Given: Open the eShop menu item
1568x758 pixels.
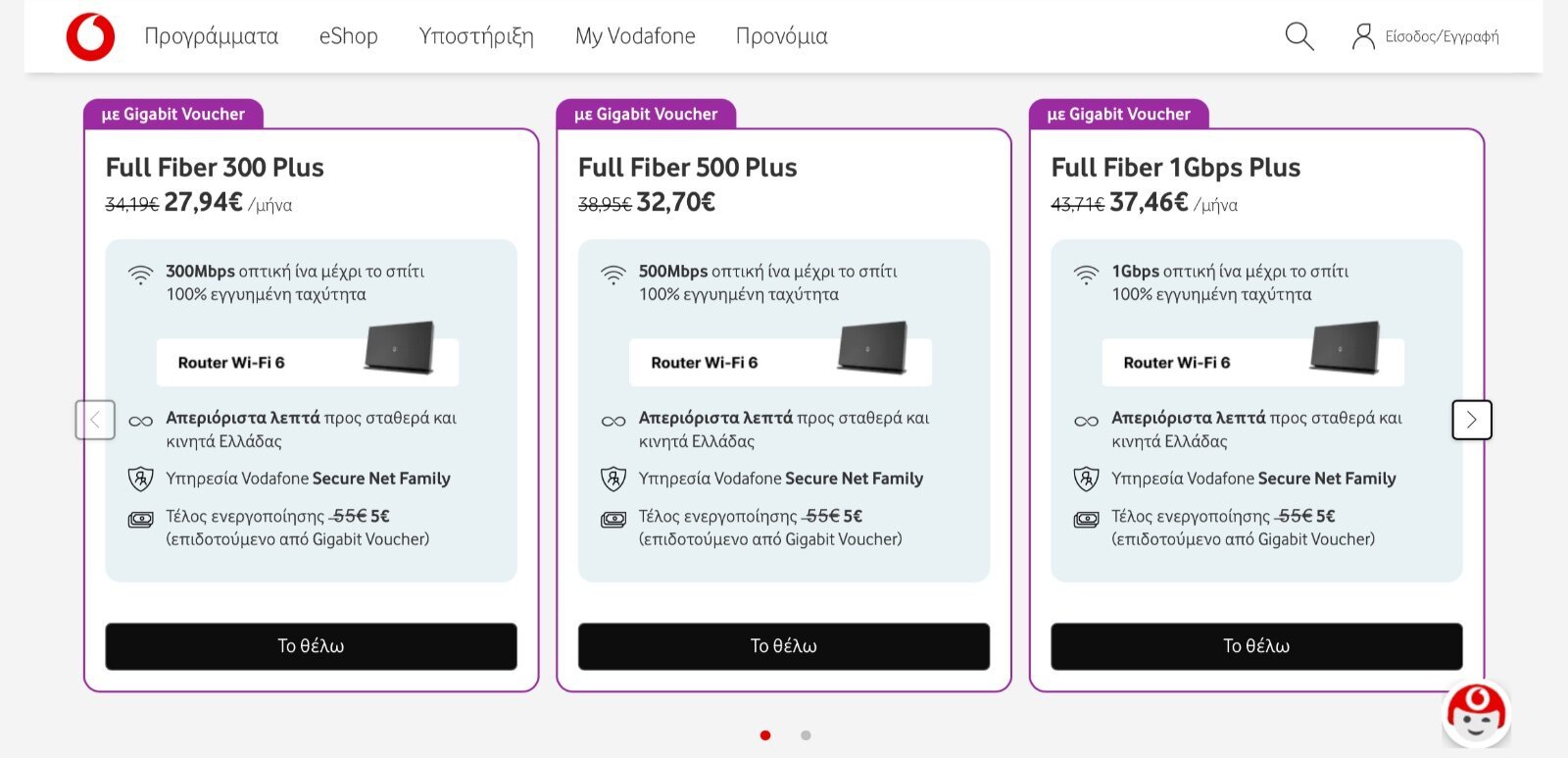Looking at the screenshot, I should (348, 36).
